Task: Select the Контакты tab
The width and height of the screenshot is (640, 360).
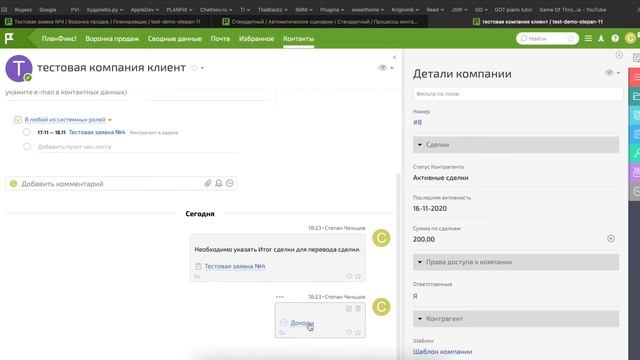Action: click(298, 38)
